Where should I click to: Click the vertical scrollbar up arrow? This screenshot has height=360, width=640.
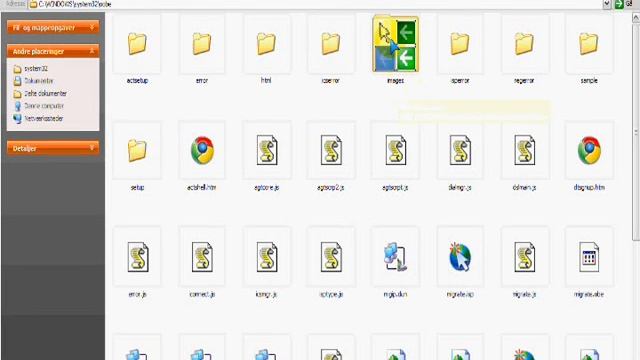click(636, 18)
